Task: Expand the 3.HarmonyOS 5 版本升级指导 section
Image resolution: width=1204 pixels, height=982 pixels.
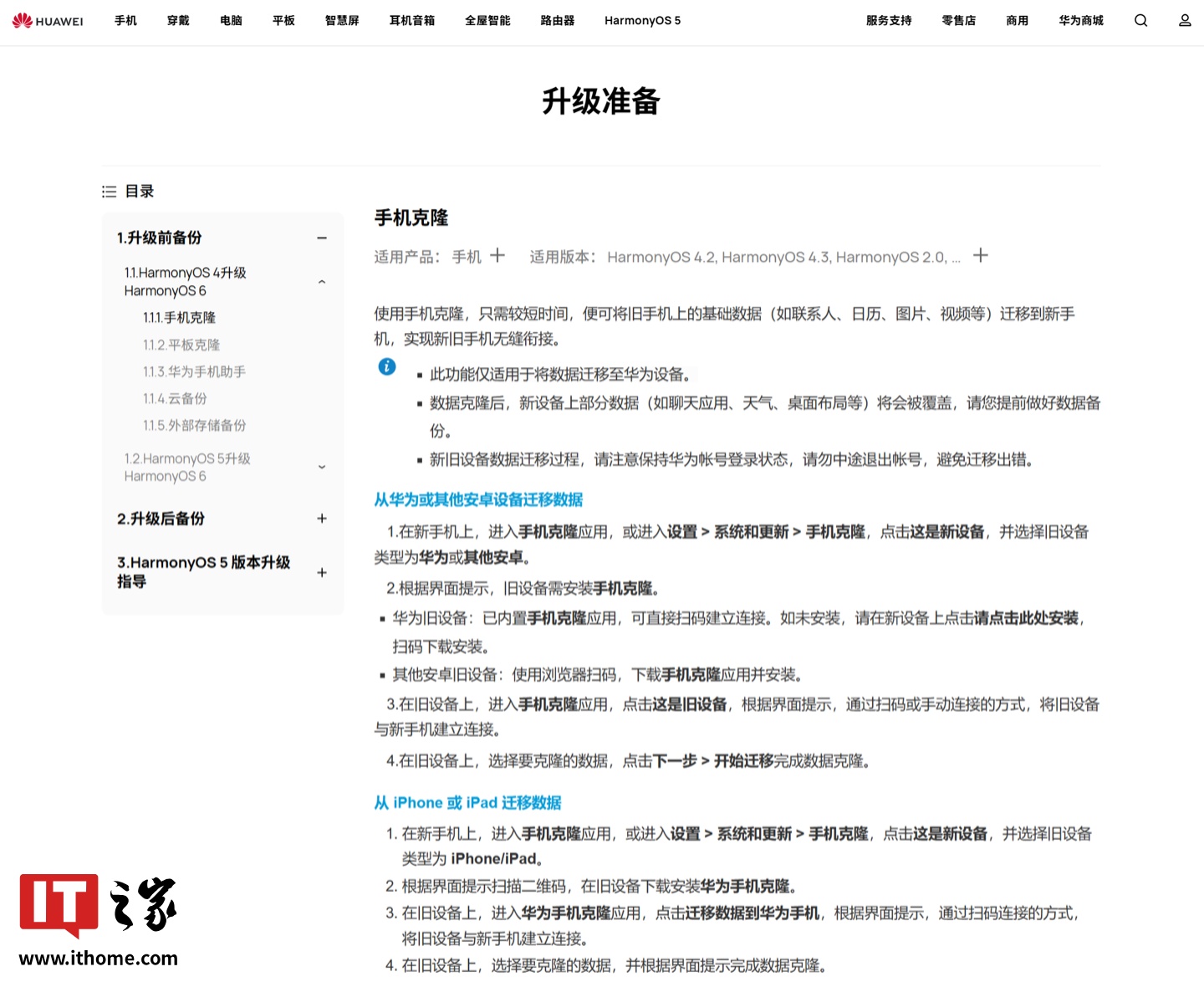Action: (322, 572)
